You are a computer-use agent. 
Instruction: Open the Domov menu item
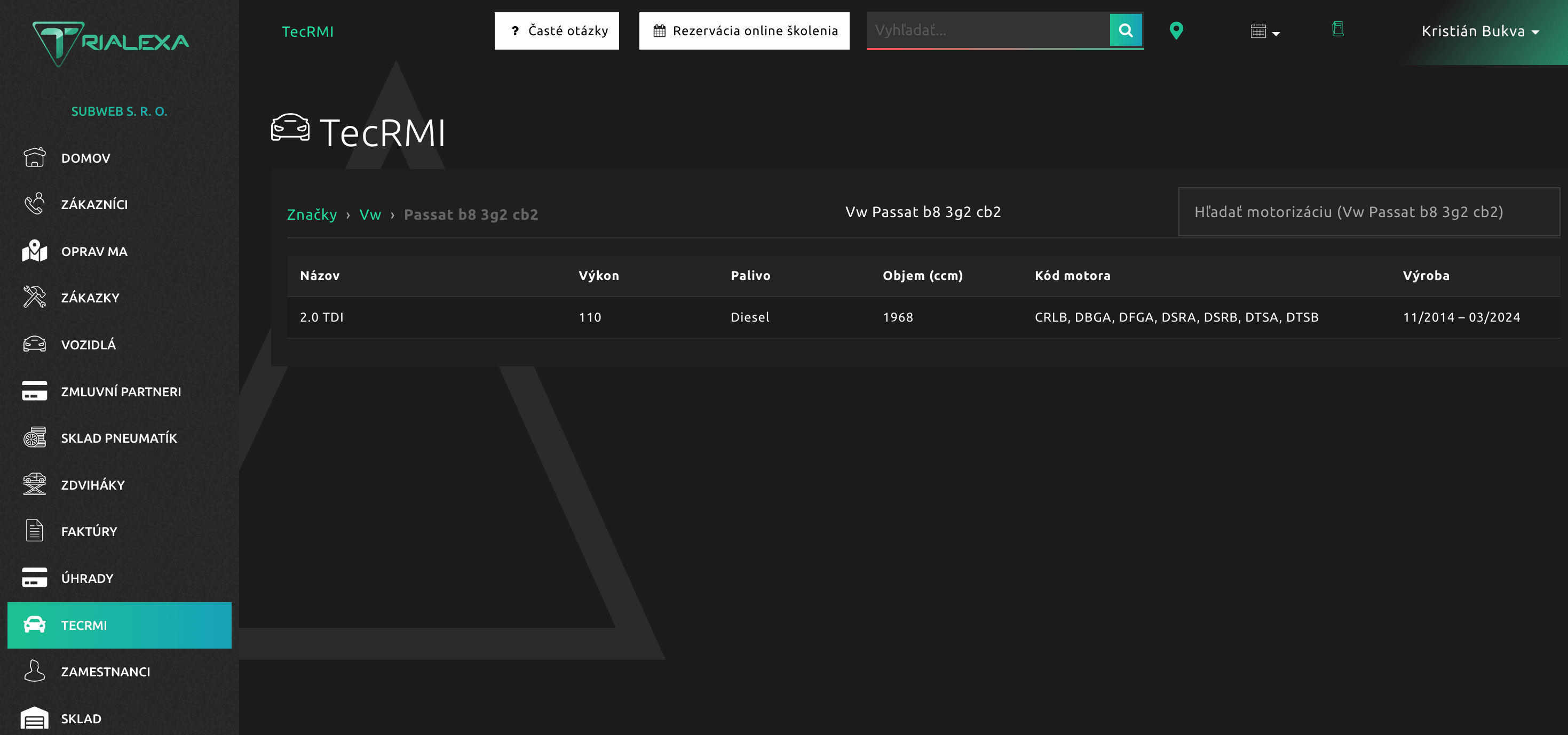coord(120,157)
